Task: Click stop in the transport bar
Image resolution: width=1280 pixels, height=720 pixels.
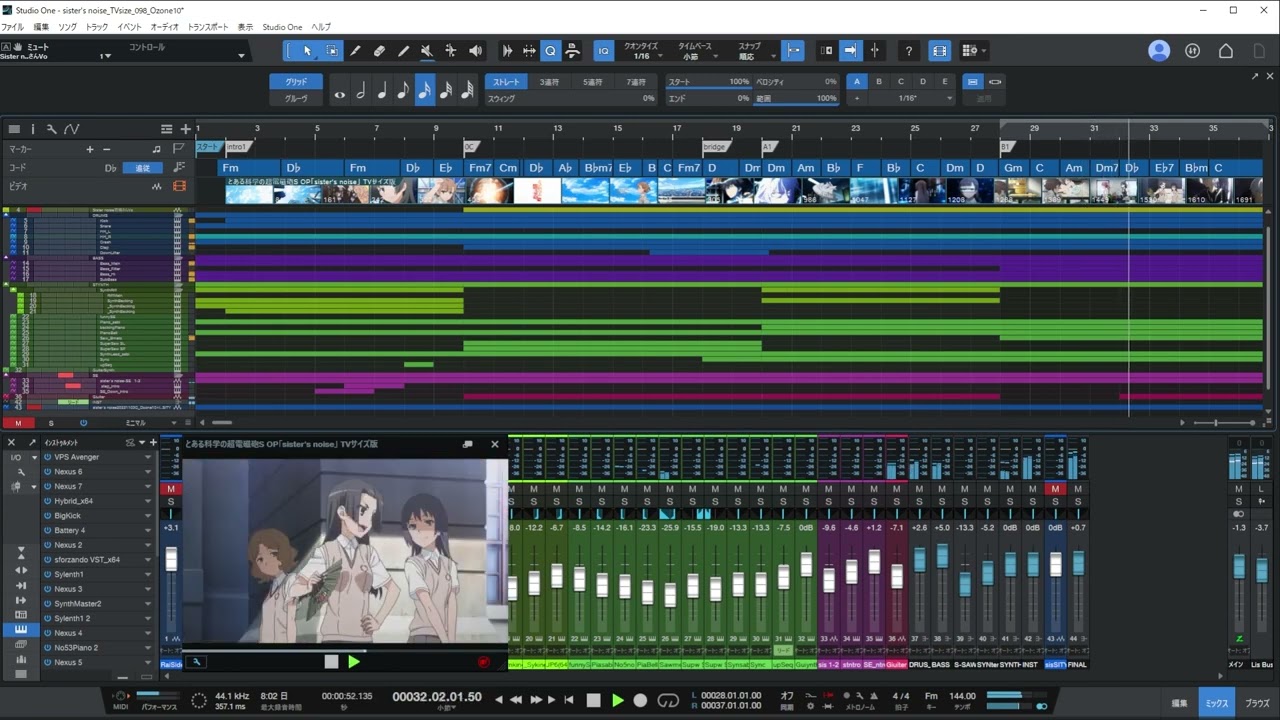Action: point(594,700)
